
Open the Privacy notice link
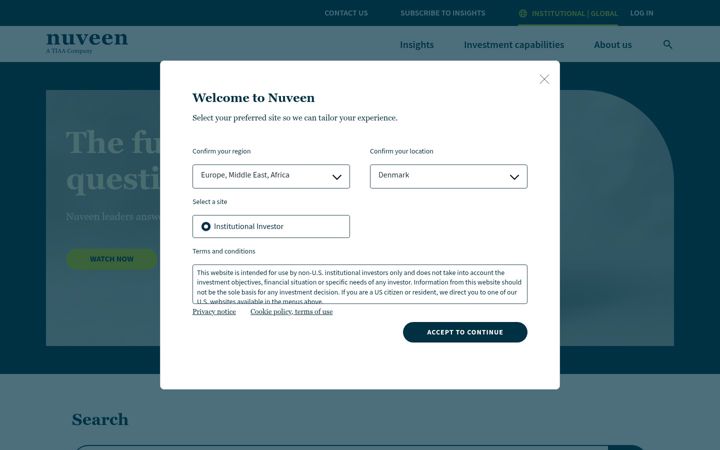pos(214,311)
